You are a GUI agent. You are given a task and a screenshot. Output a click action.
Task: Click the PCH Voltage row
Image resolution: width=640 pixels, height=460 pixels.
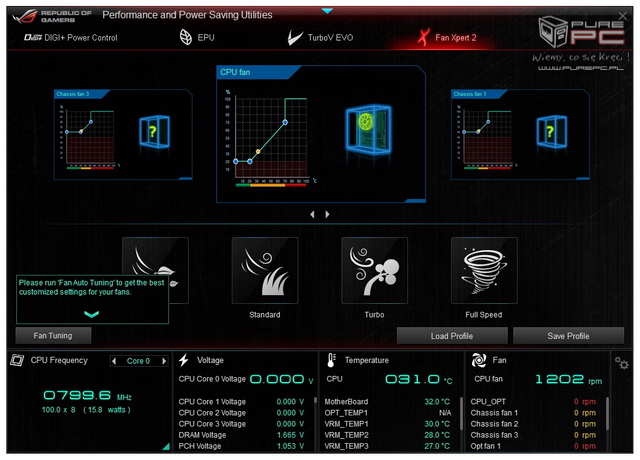point(242,446)
